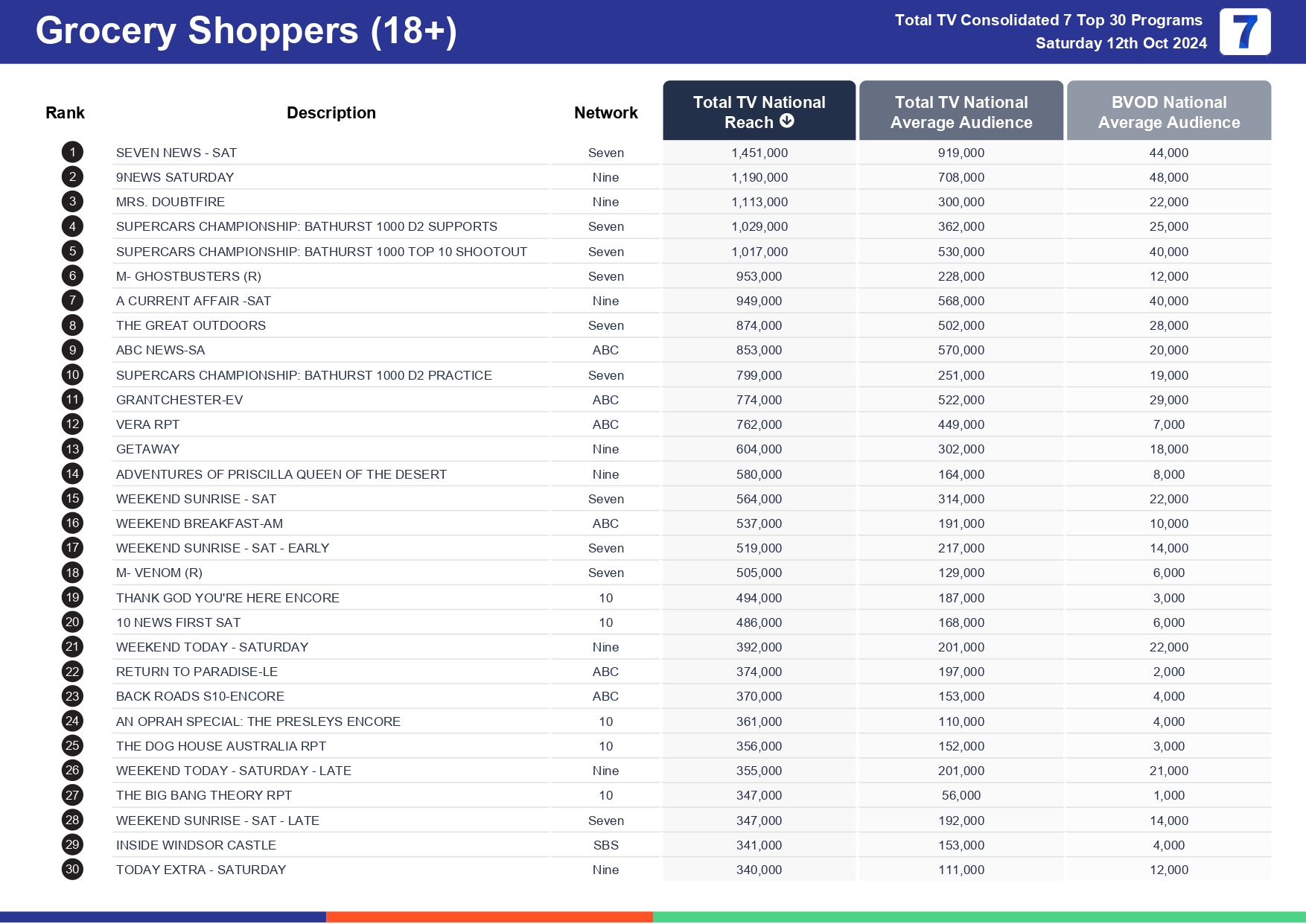Click the rank 30 circle badge
1306x924 pixels.
click(x=72, y=870)
